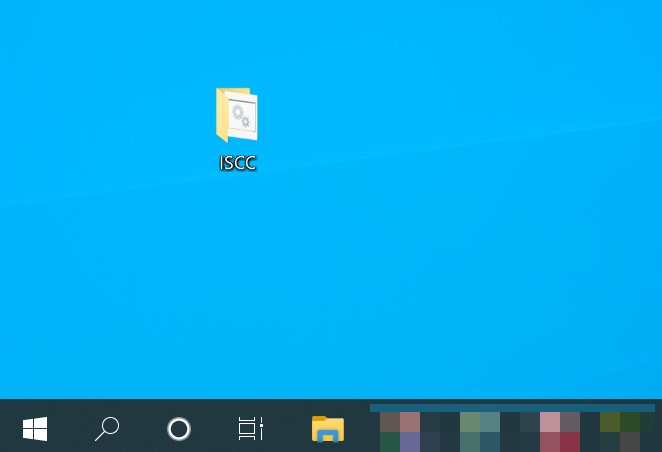Open Task View from the taskbar
This screenshot has height=452, width=662.
[x=250, y=429]
